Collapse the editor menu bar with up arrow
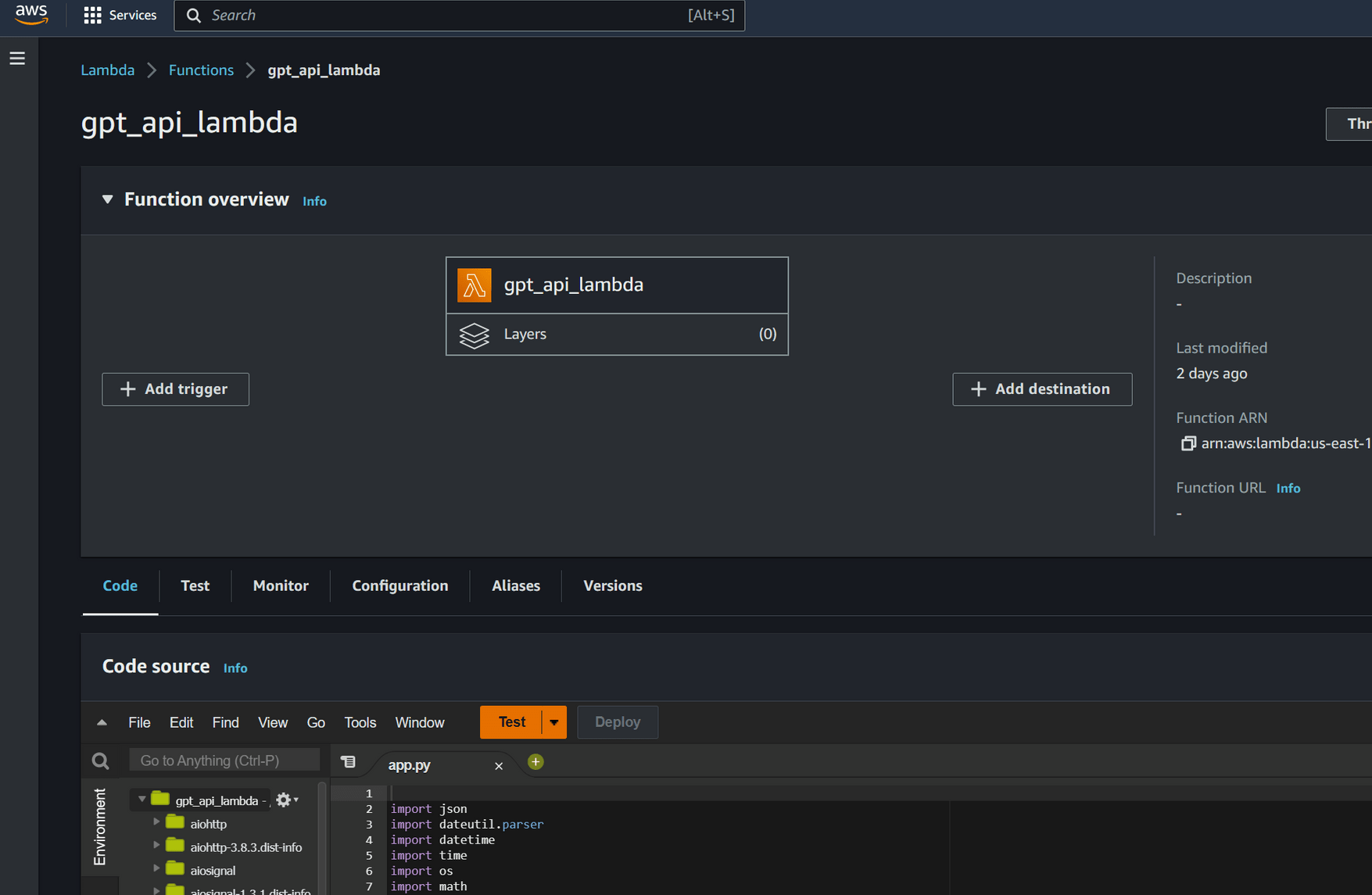Viewport: 1372px width, 895px height. [101, 721]
